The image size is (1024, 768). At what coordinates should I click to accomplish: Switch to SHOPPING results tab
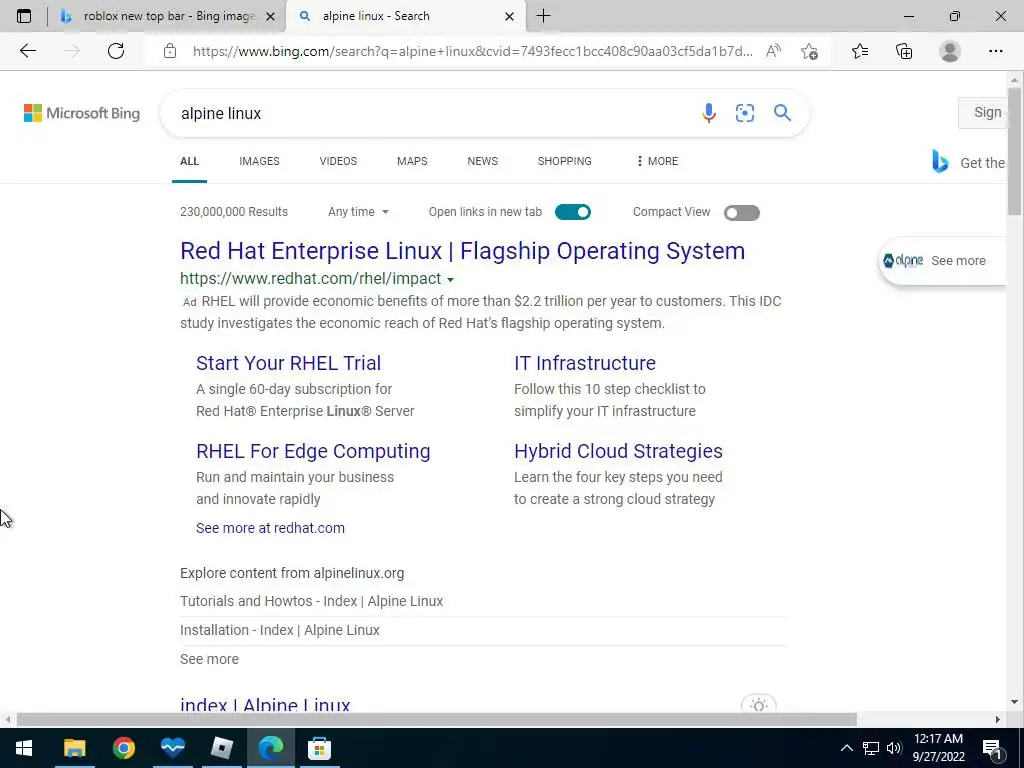tap(565, 161)
